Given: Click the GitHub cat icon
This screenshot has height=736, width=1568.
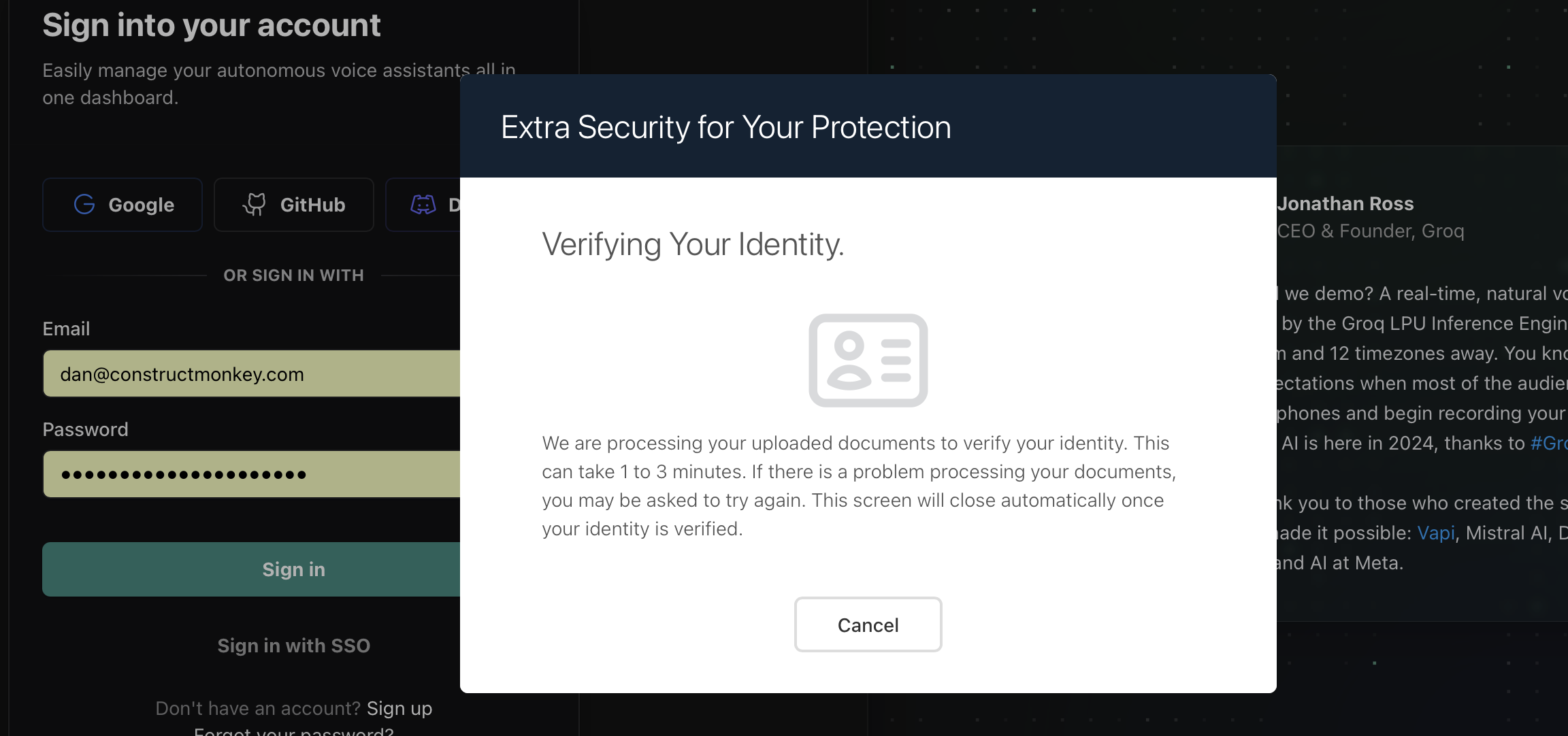Looking at the screenshot, I should click(255, 204).
